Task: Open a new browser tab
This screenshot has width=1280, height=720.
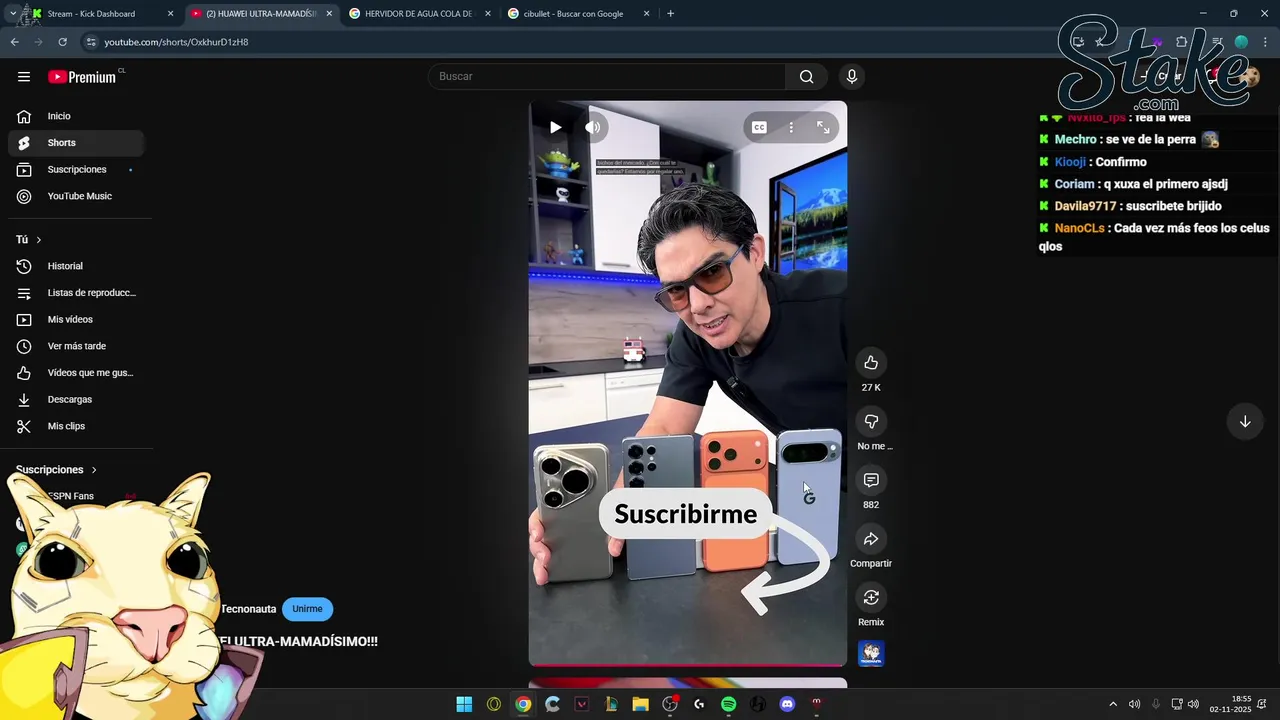Action: click(670, 14)
